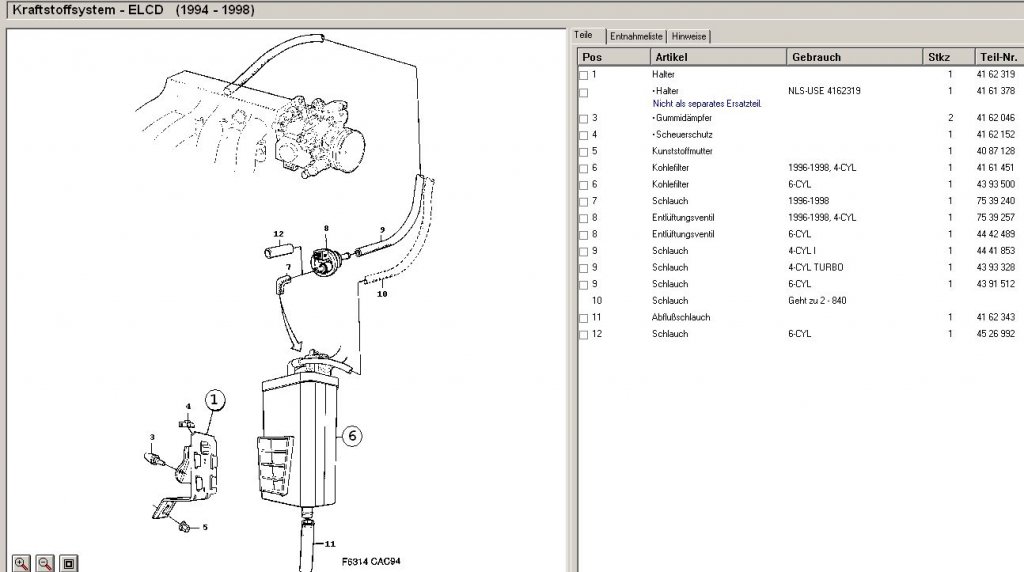The width and height of the screenshot is (1024, 572).
Task: Click the Pos column header
Action: pos(614,57)
